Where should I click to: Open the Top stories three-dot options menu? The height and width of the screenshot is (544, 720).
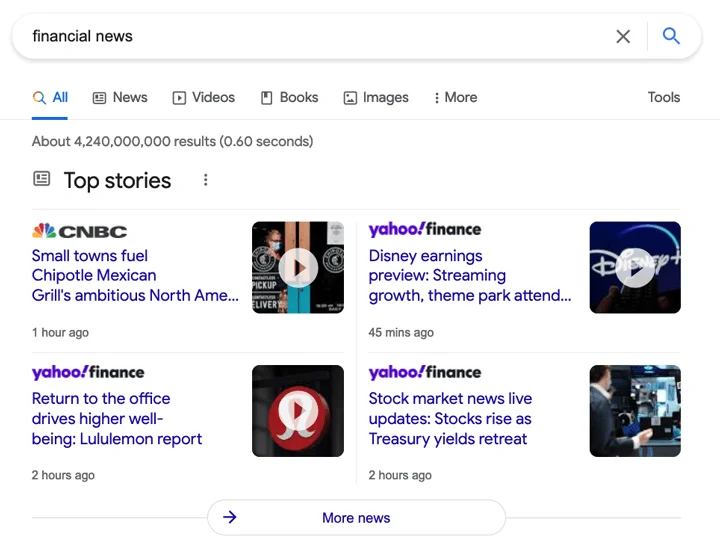(206, 180)
